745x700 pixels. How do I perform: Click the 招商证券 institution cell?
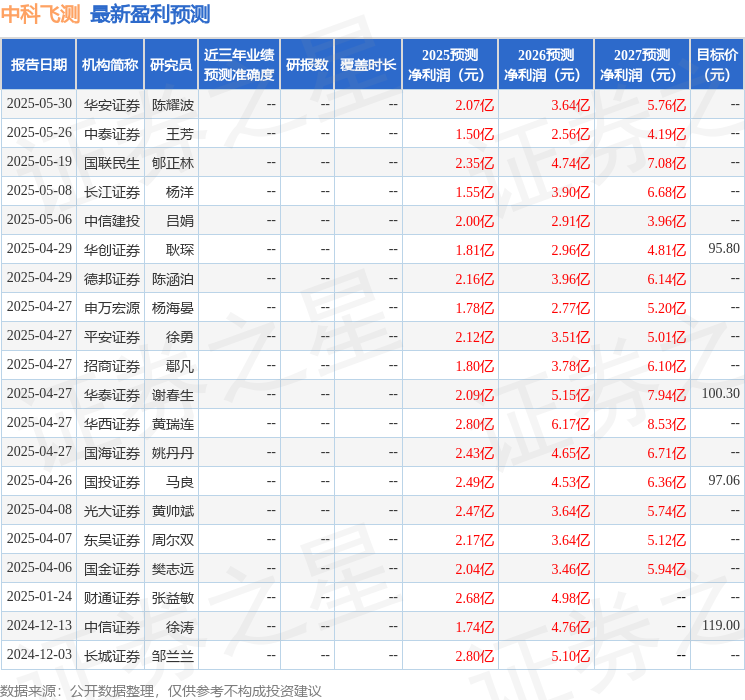click(x=112, y=366)
